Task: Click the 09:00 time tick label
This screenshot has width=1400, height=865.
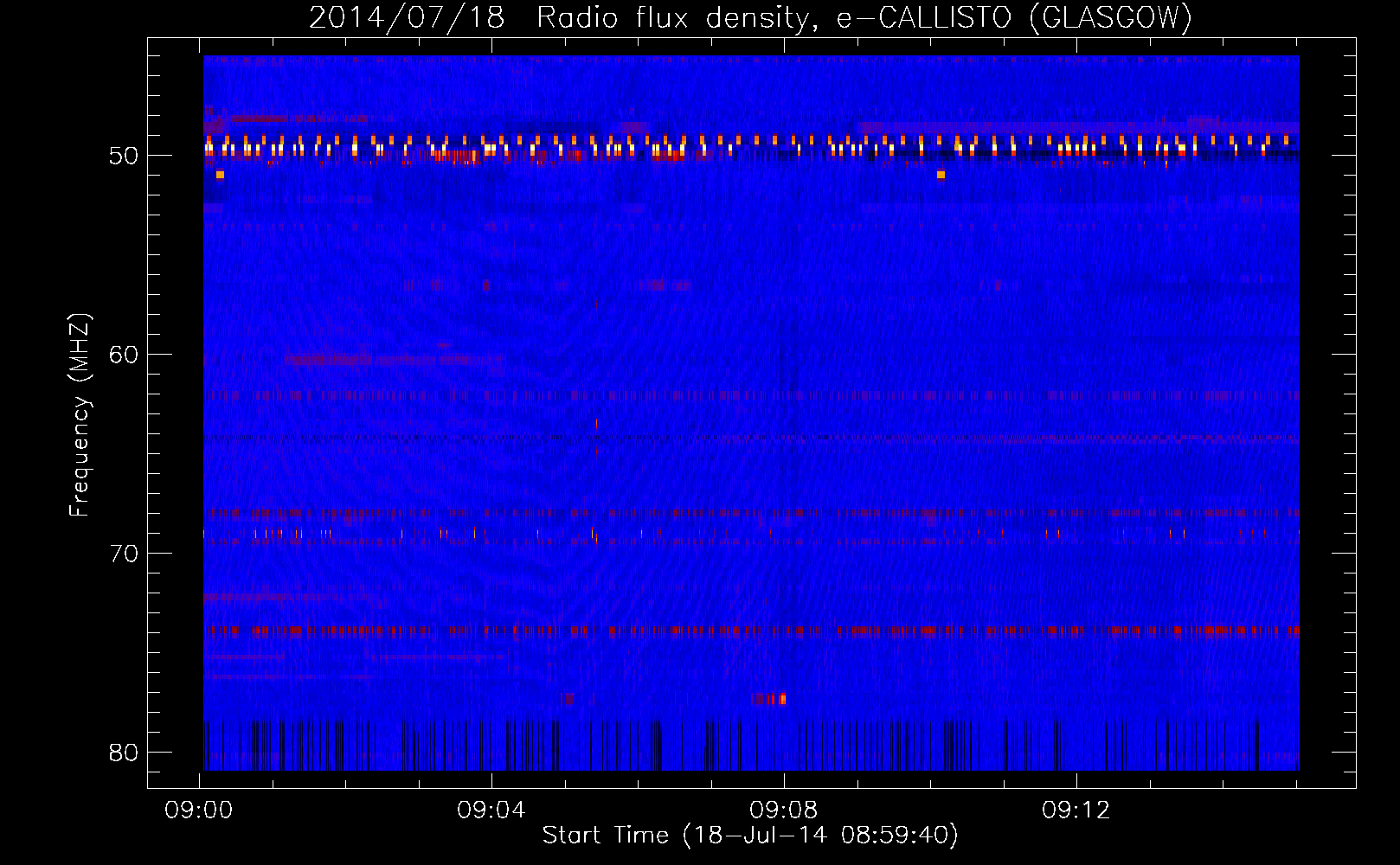Action: pyautogui.click(x=200, y=811)
